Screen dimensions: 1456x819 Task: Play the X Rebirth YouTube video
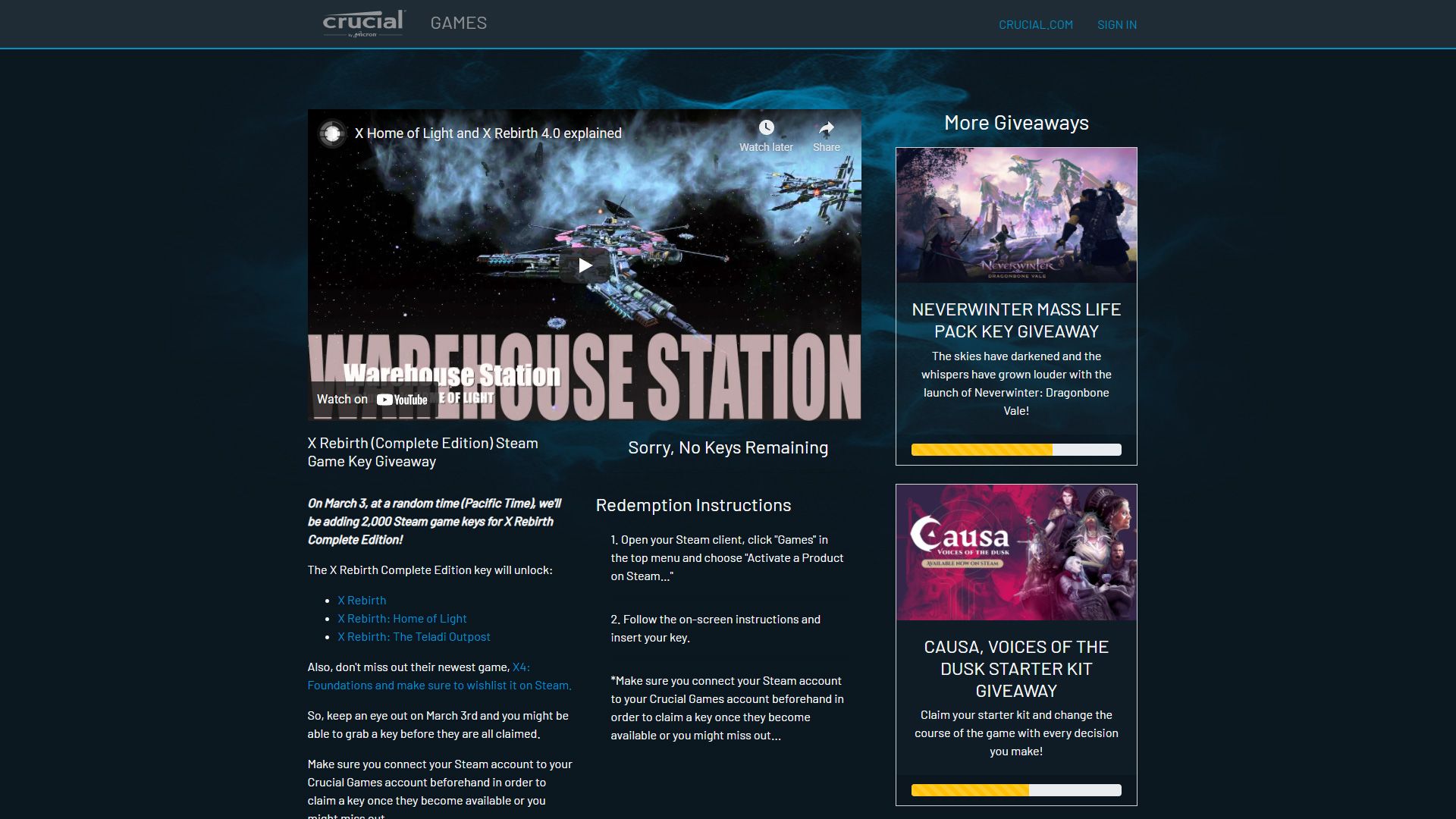tap(585, 265)
